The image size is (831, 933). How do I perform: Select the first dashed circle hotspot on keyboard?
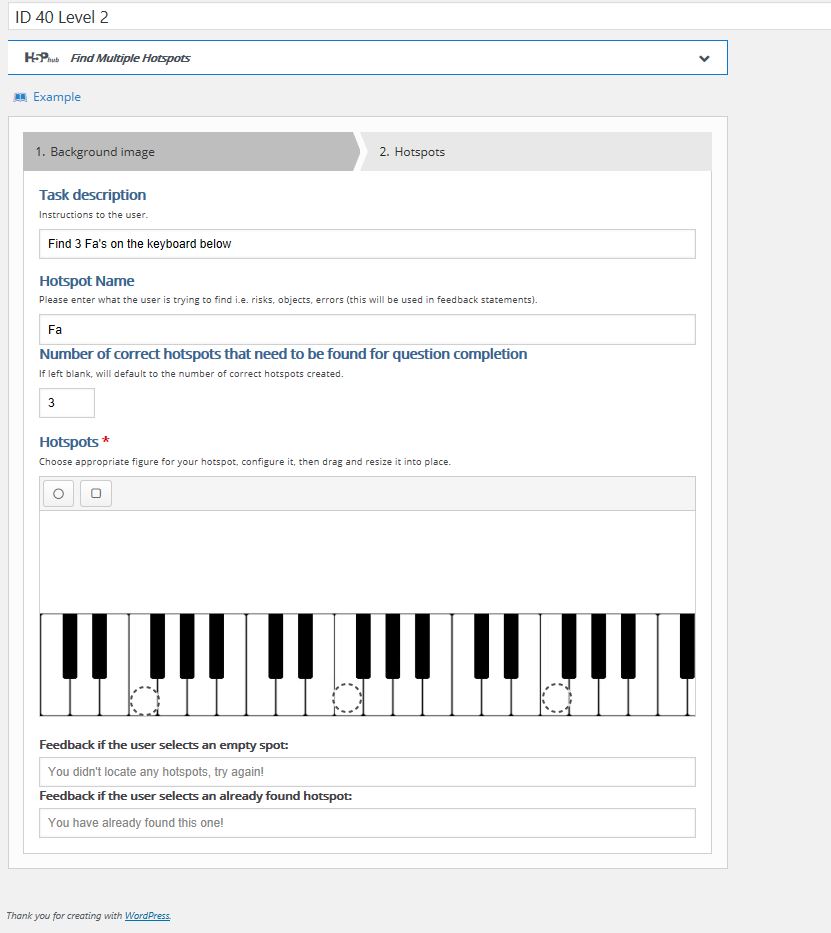click(145, 700)
